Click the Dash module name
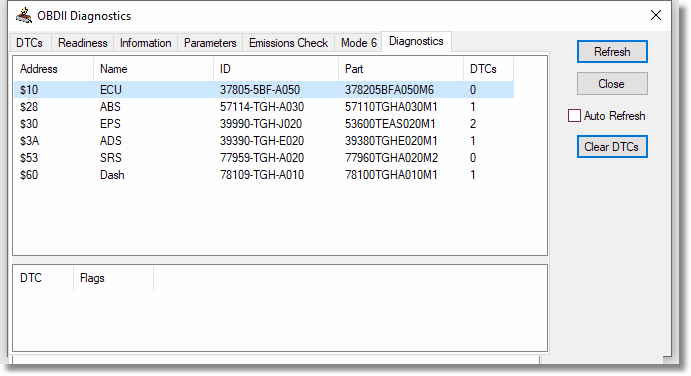This screenshot has width=691, height=376. (112, 175)
